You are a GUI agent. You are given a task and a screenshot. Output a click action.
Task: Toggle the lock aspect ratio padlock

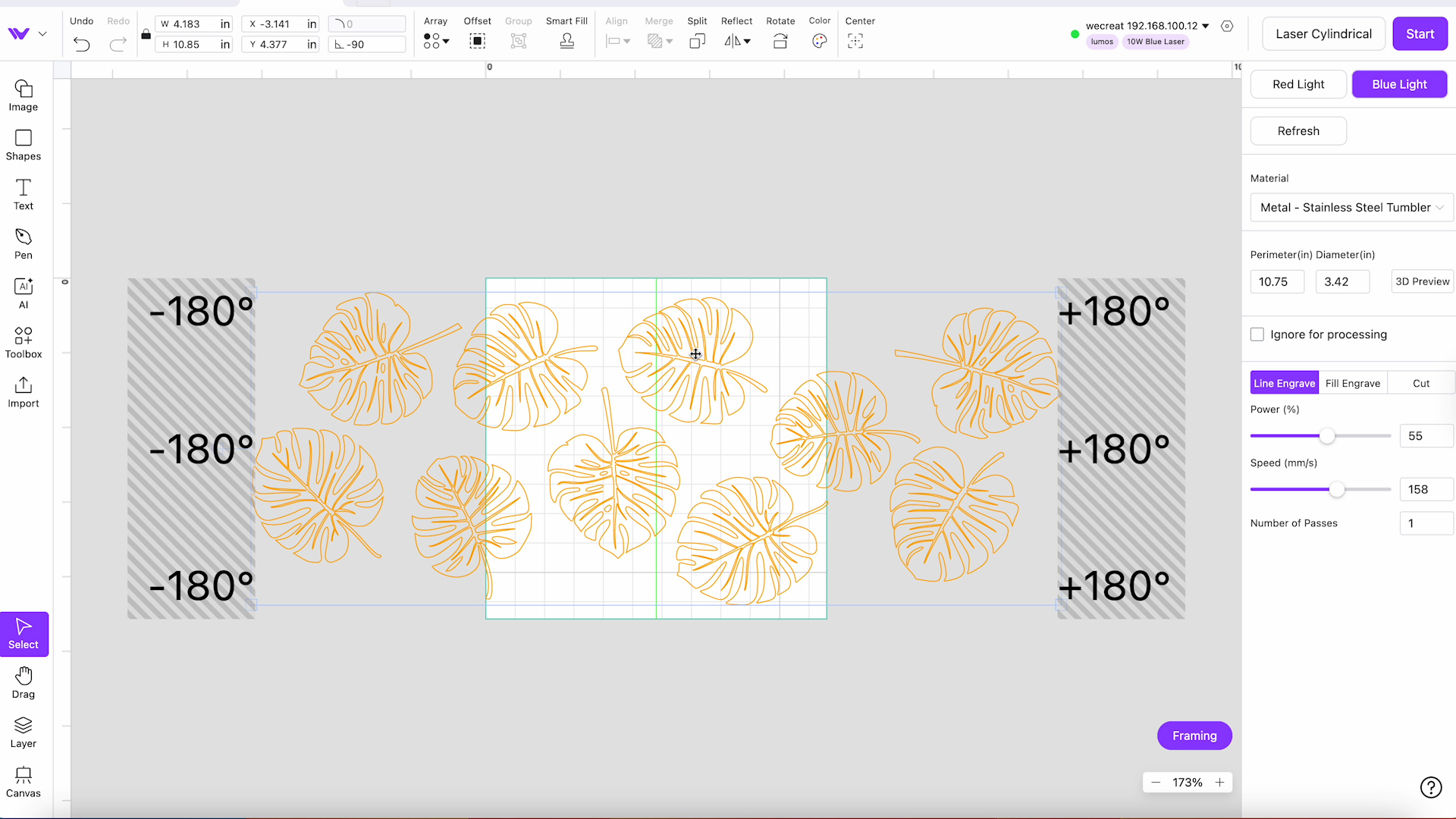[x=146, y=34]
